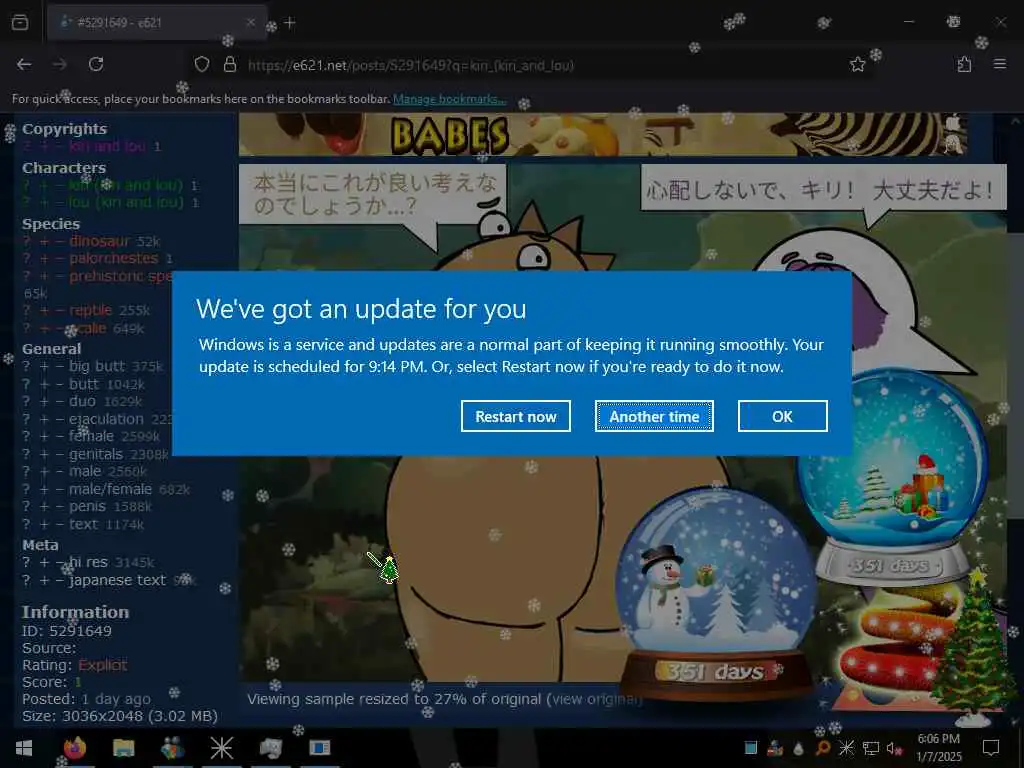Open the kiri and lou copyright tag
Image resolution: width=1024 pixels, height=768 pixels.
coord(107,146)
